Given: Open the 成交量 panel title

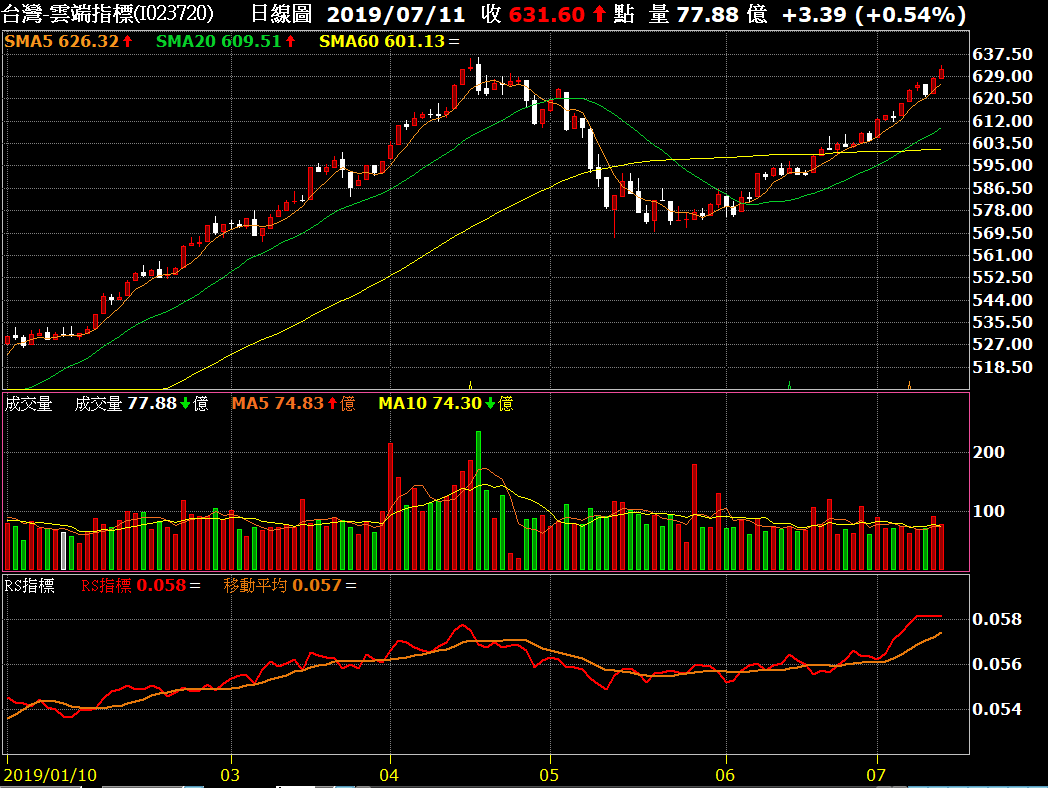Looking at the screenshot, I should (28, 404).
